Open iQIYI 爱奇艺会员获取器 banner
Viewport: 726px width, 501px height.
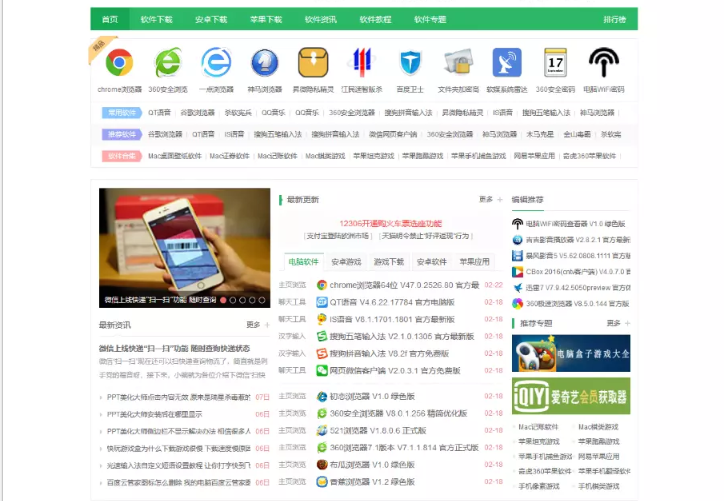pos(571,396)
